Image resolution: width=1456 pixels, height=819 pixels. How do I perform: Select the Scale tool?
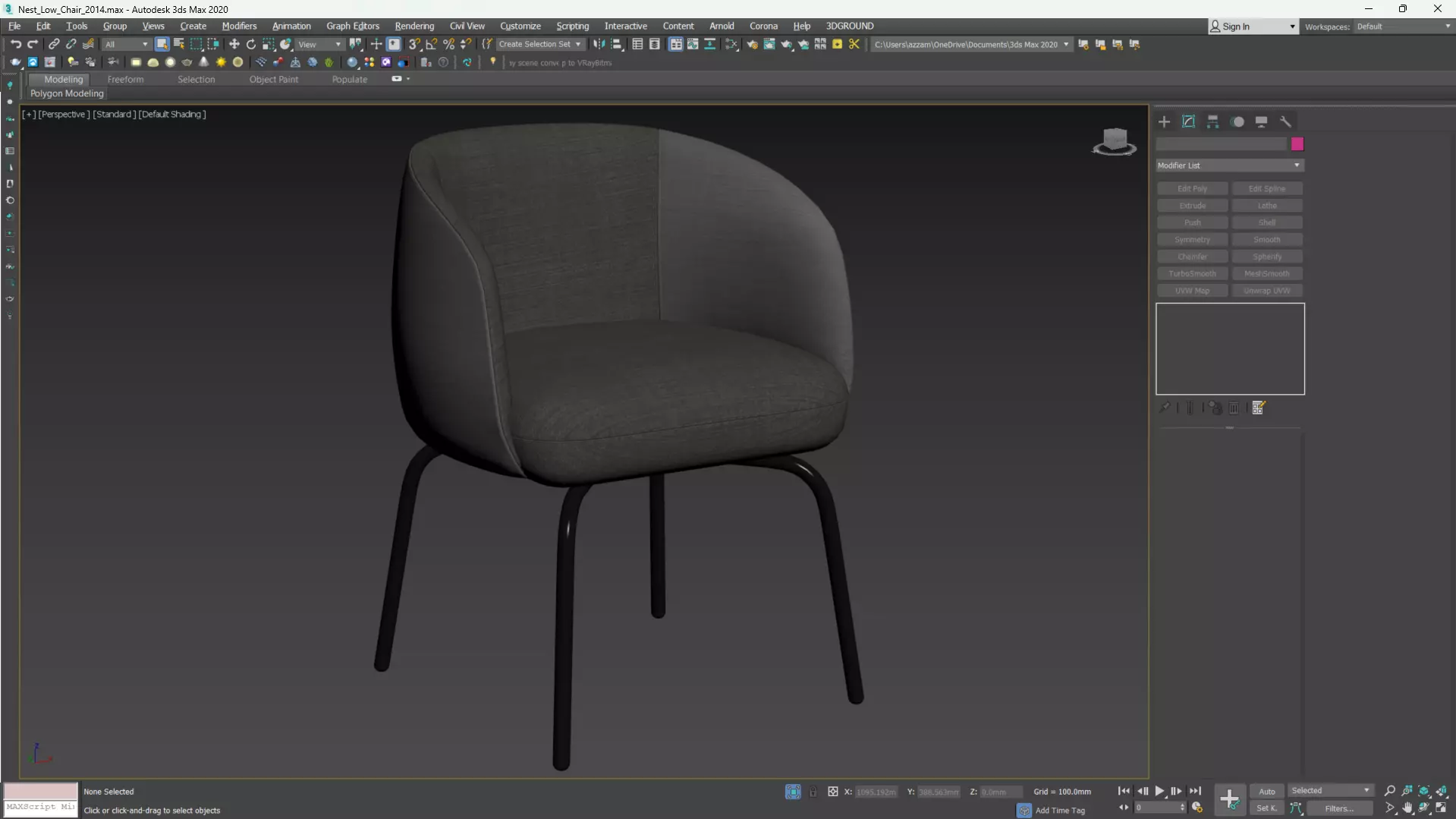[269, 44]
